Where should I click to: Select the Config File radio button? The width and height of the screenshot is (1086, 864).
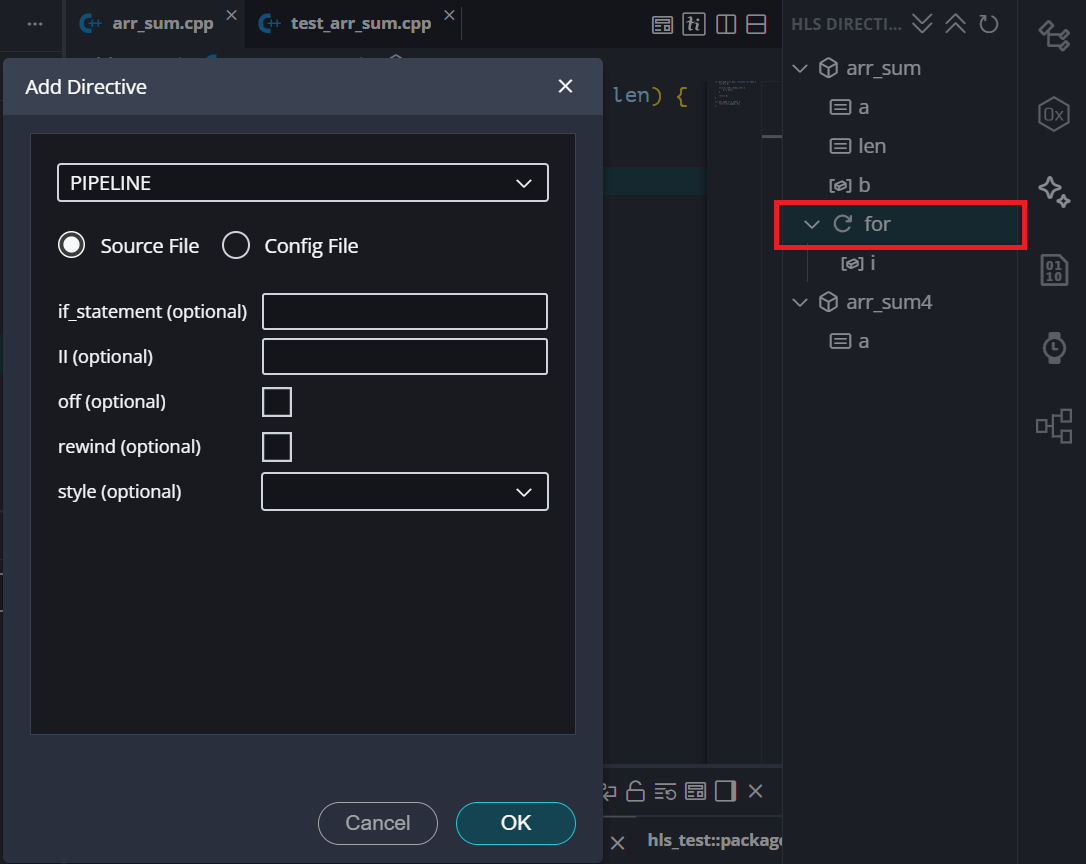click(x=236, y=246)
